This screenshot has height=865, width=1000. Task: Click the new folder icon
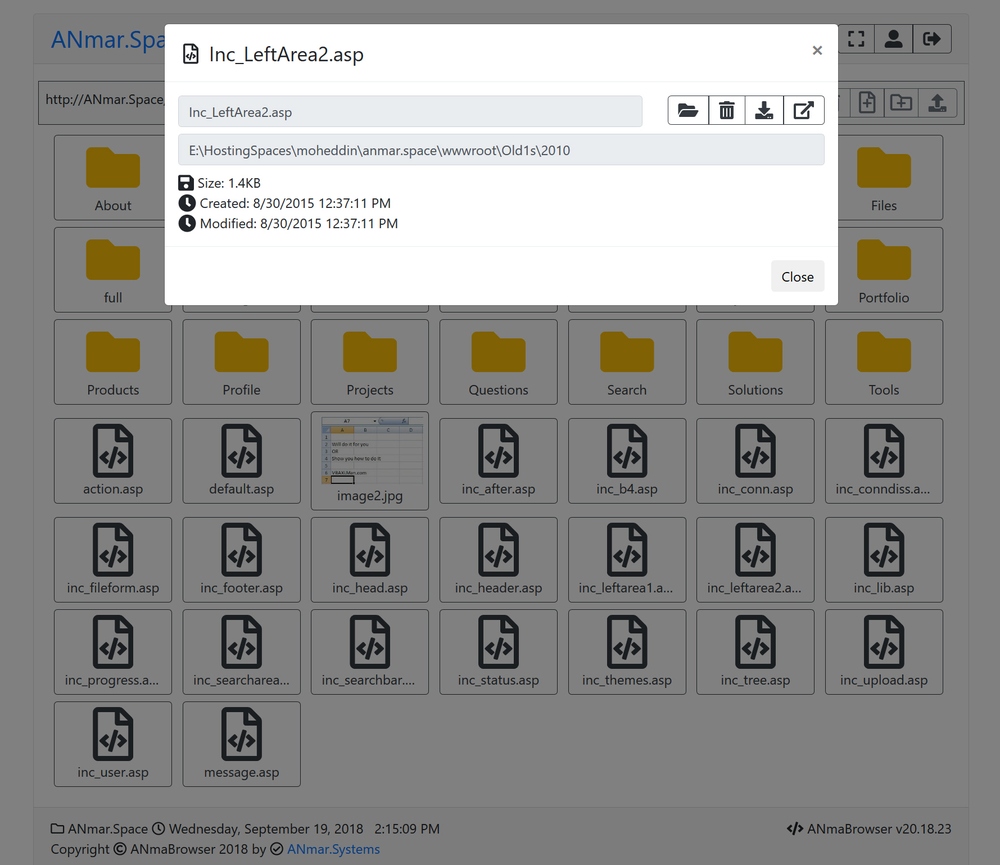point(901,102)
